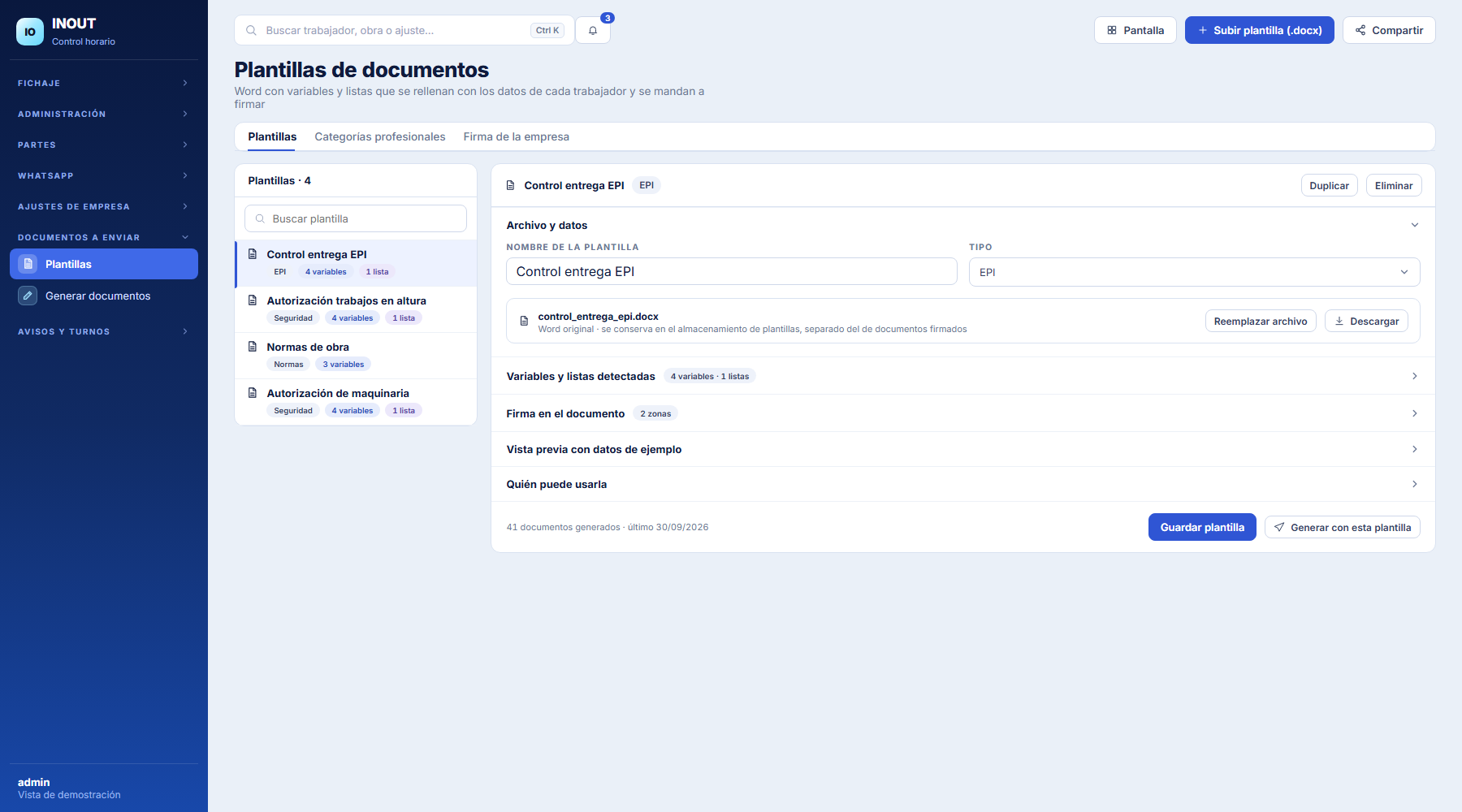Click the INOUT logo icon

point(30,32)
